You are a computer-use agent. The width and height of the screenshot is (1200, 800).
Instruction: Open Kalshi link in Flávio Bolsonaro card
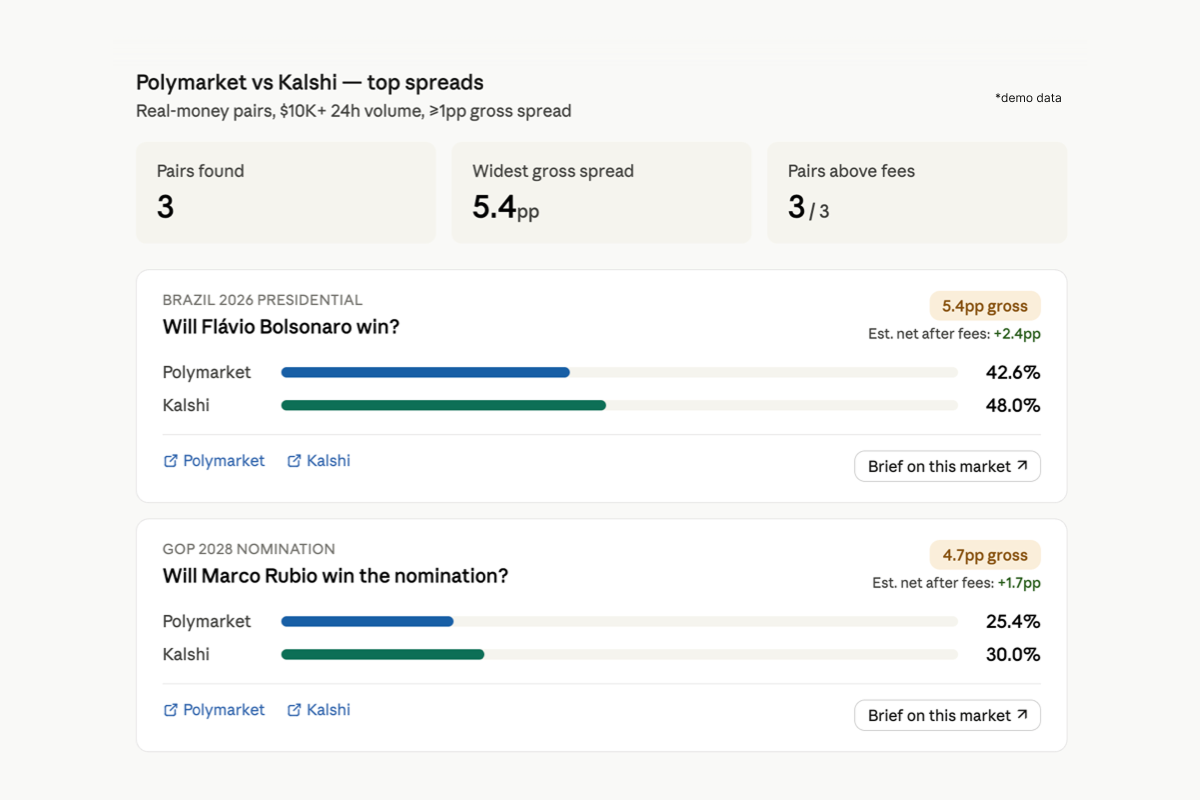[x=319, y=461]
